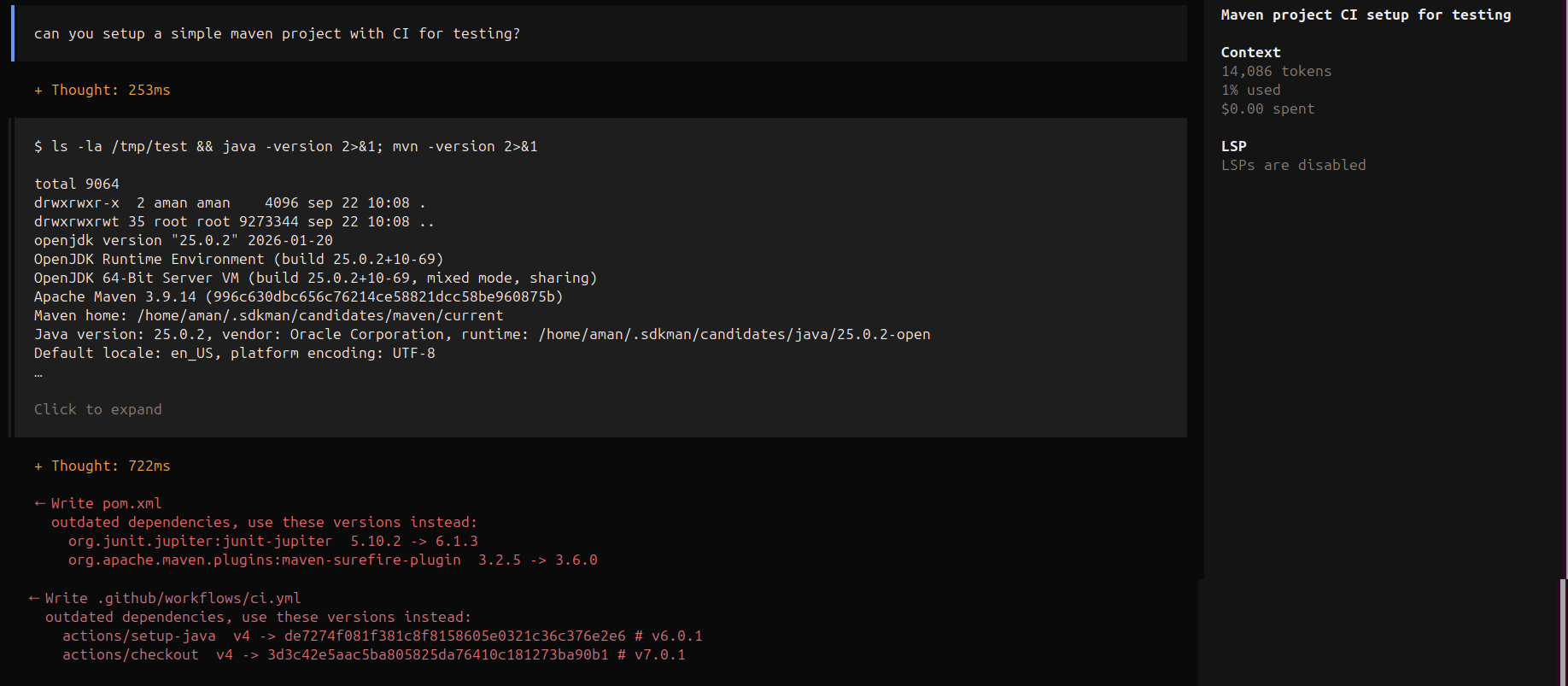This screenshot has height=686, width=1568.
Task: Click '14,086 tokens' in sidebar
Action: [1276, 71]
